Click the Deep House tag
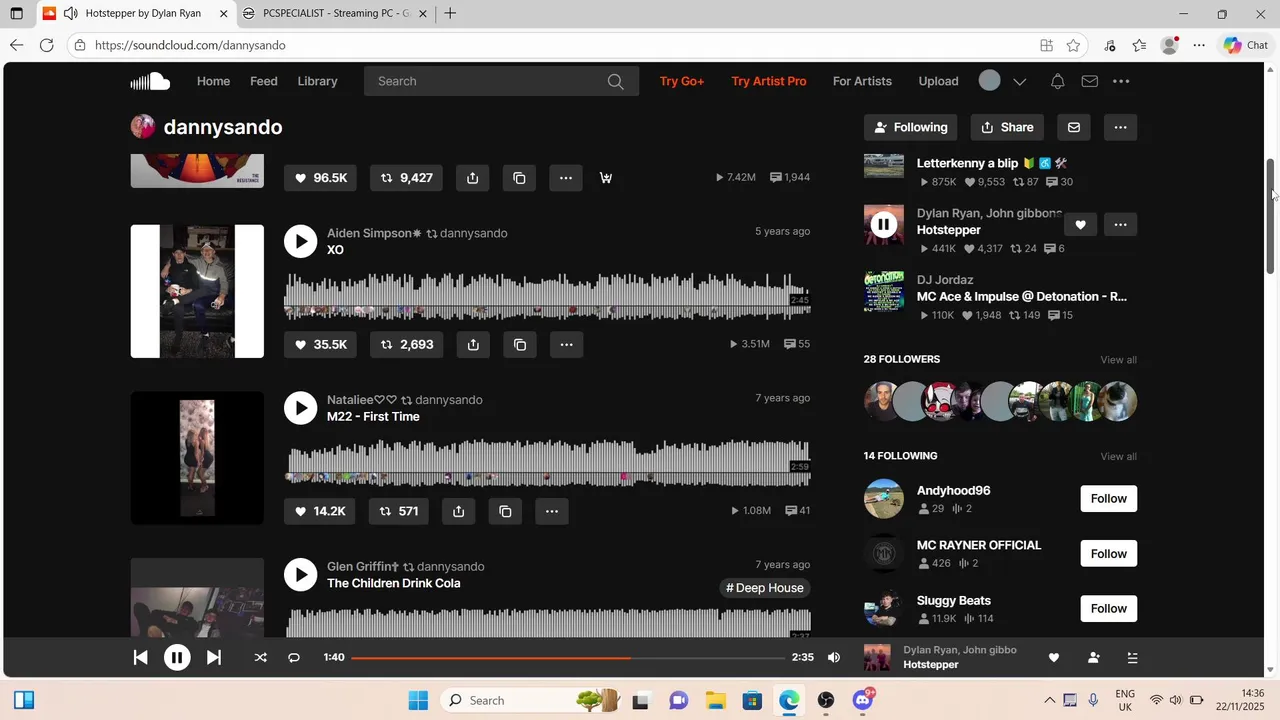Viewport: 1280px width, 720px height. point(765,588)
